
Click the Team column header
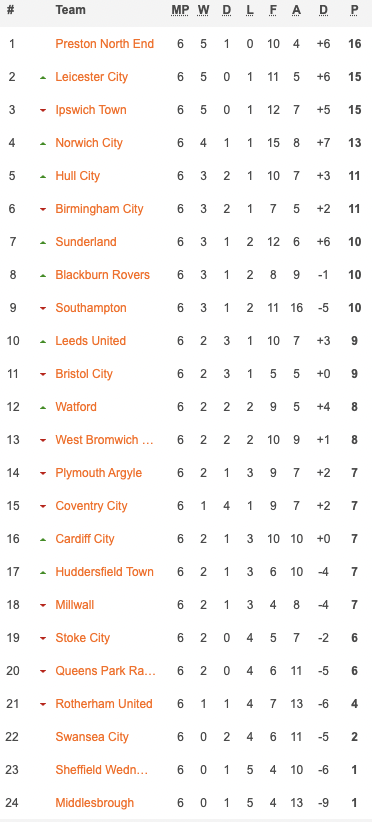tap(70, 10)
